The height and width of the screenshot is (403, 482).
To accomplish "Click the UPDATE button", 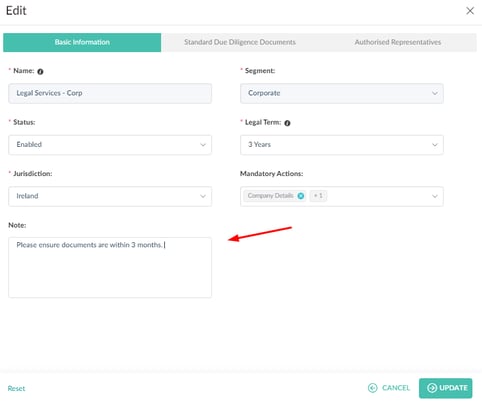I will click(x=446, y=388).
